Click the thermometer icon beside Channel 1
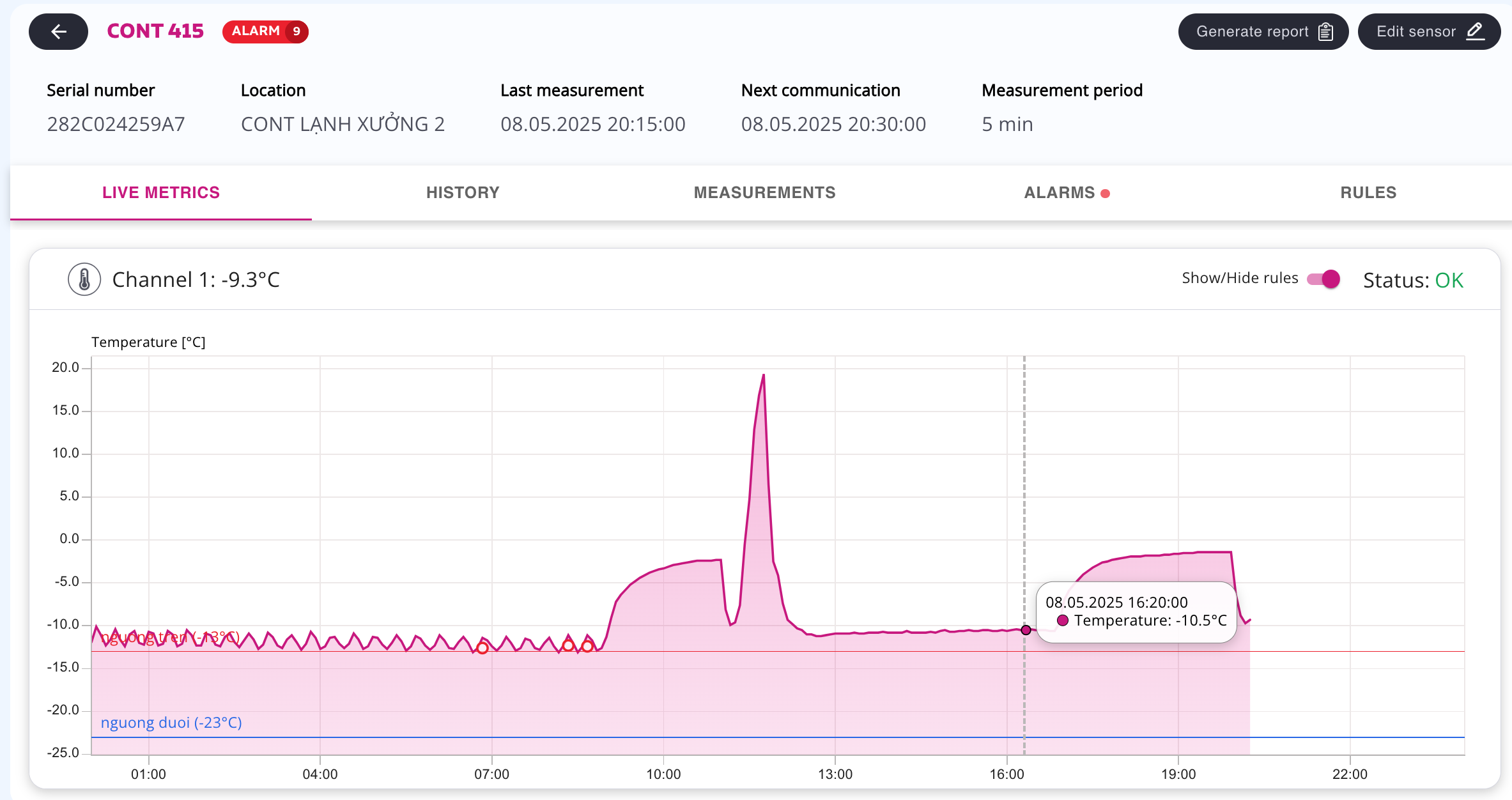The height and width of the screenshot is (800, 1512). [x=84, y=279]
